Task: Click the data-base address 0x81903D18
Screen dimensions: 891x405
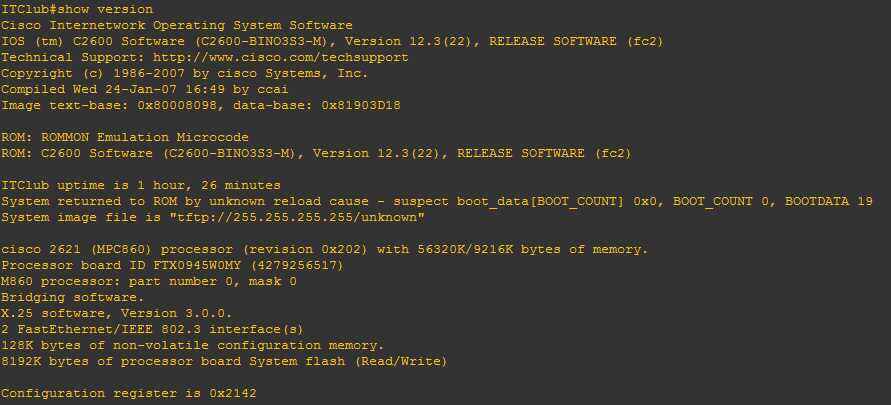Action: point(361,106)
